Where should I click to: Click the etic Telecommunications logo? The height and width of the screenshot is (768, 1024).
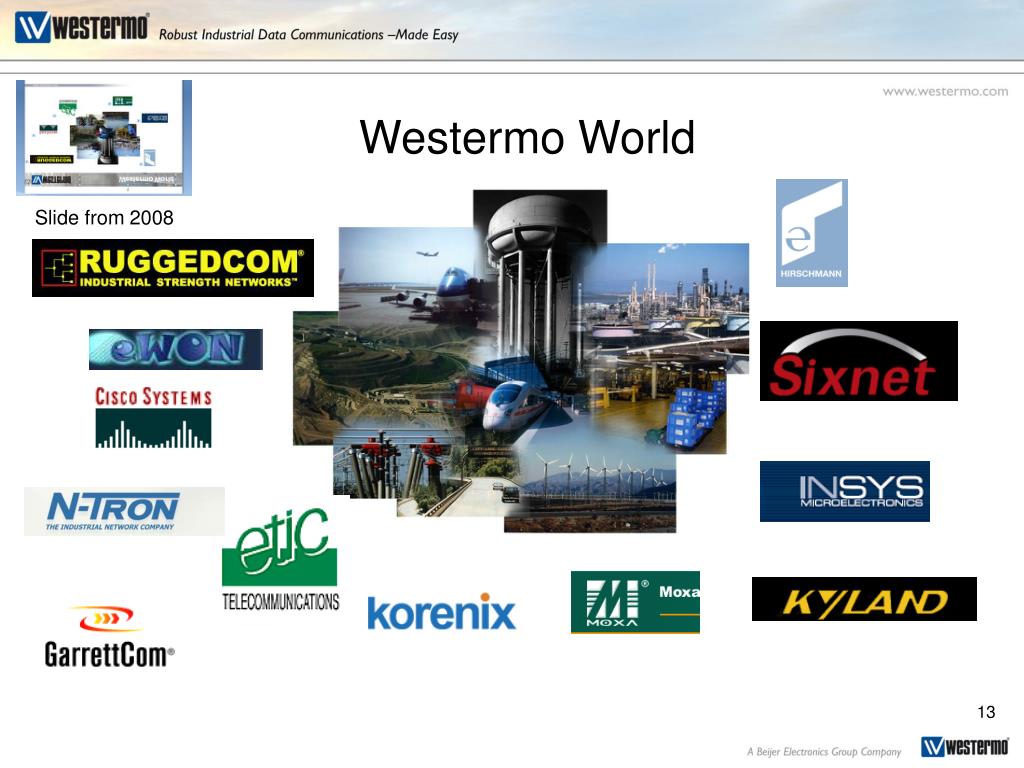pos(280,560)
